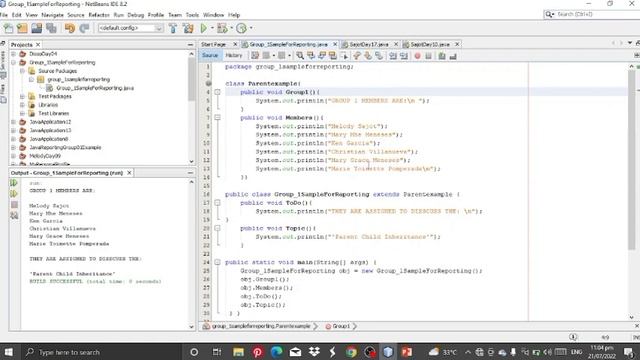Minimize the Output panel

tap(191, 173)
